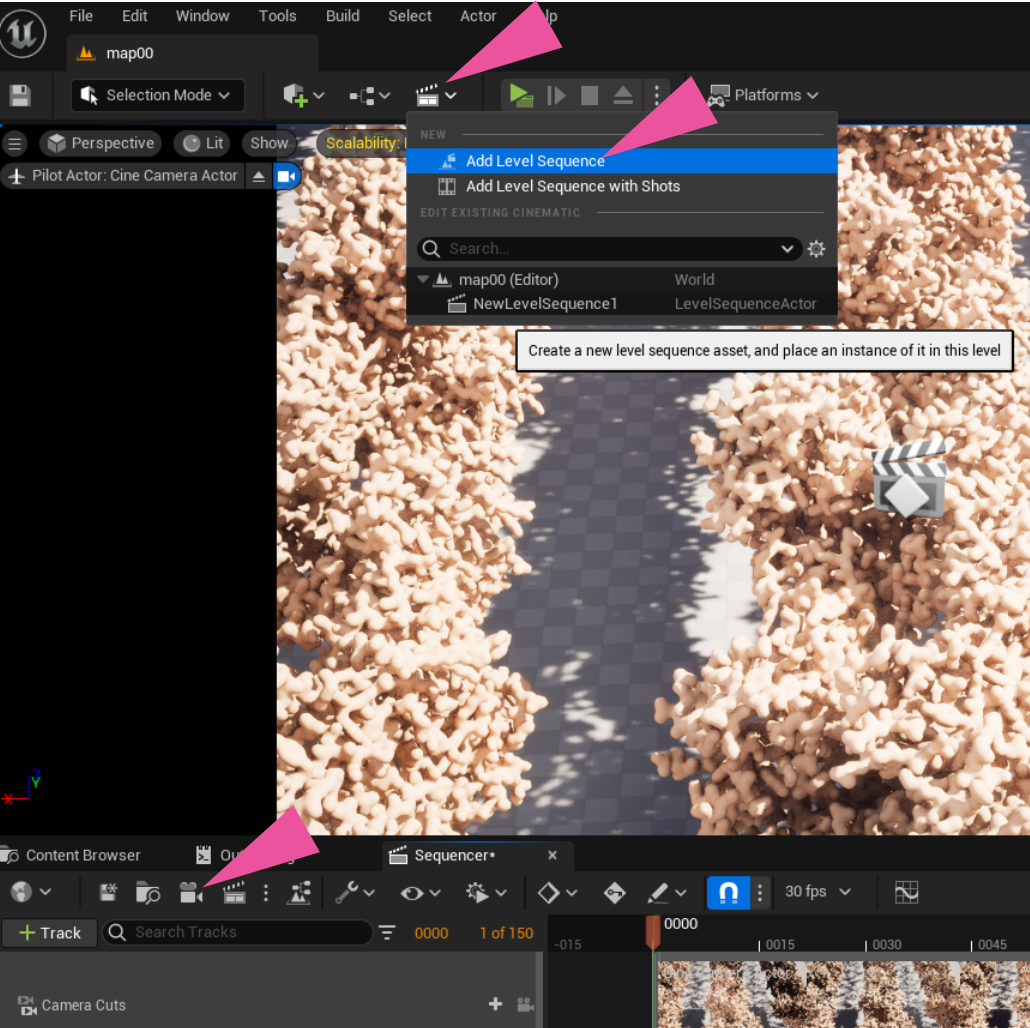
Task: Open the Selection Mode dropdown
Action: pyautogui.click(x=158, y=95)
